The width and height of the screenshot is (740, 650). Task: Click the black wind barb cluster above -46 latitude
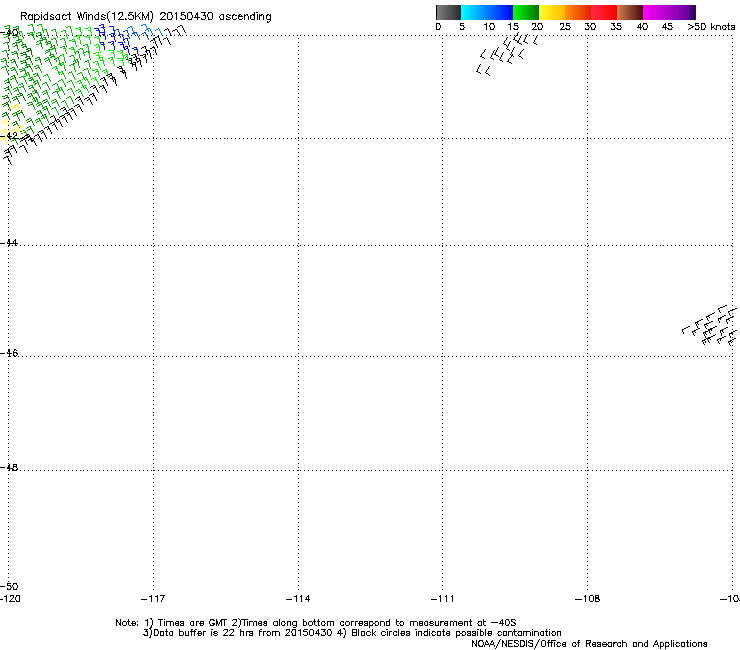click(710, 326)
